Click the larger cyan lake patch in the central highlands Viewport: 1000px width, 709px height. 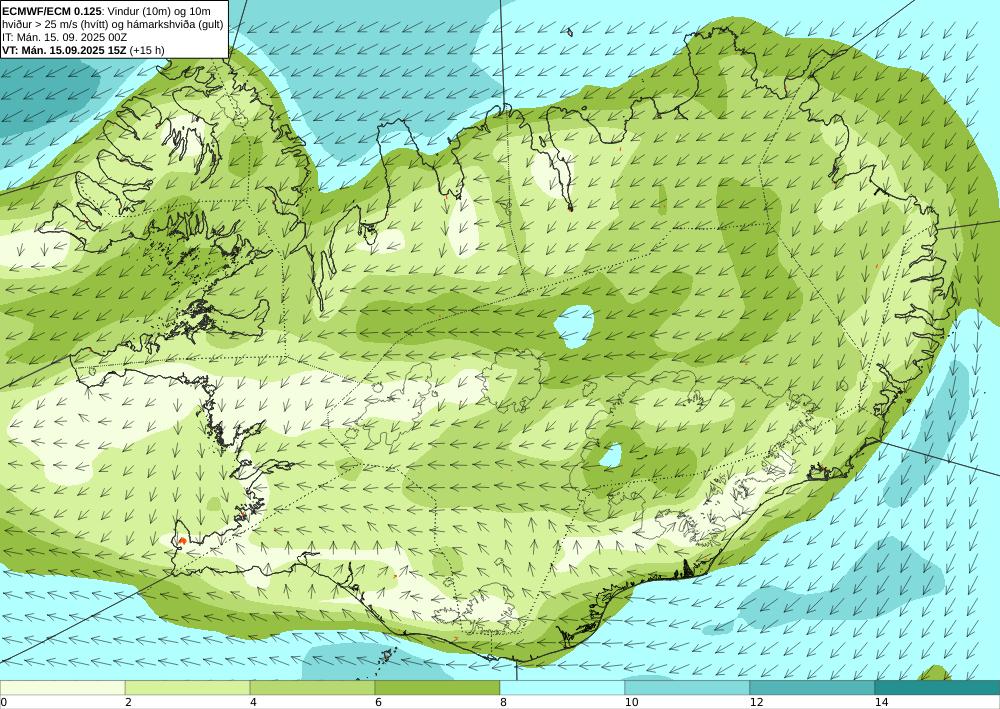pos(573,326)
